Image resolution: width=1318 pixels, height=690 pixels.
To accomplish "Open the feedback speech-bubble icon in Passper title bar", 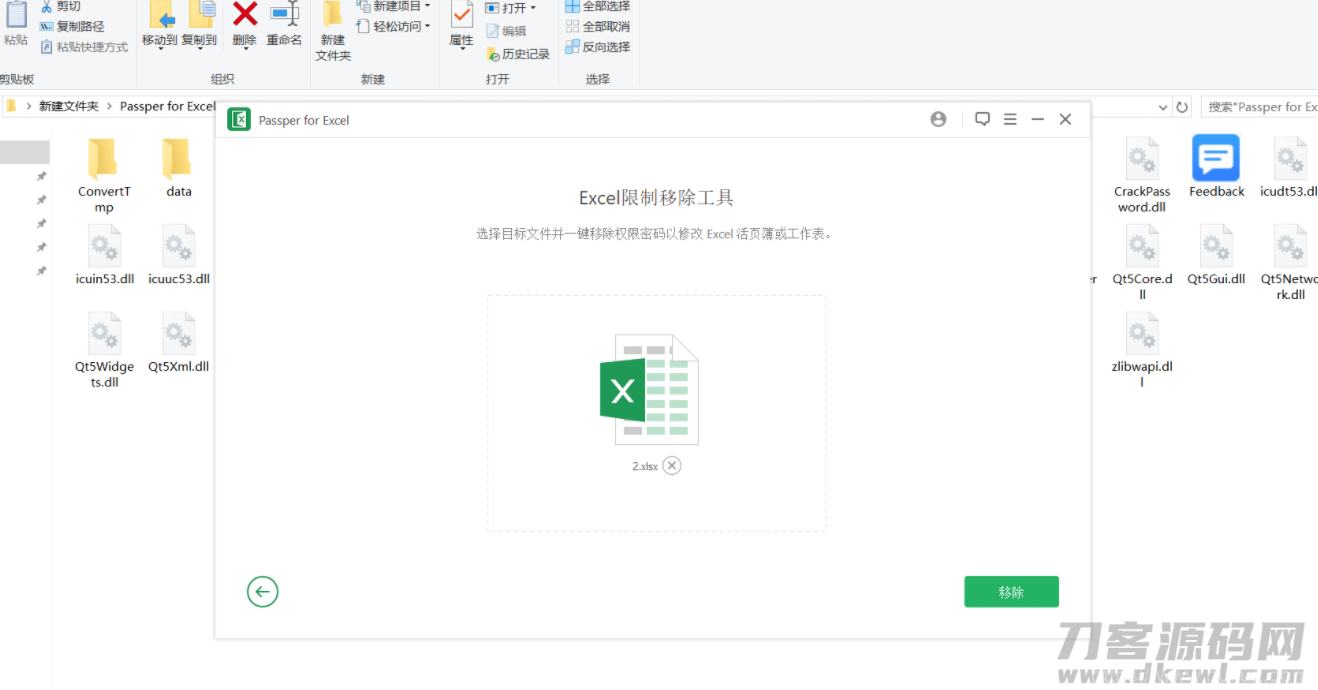I will (982, 119).
